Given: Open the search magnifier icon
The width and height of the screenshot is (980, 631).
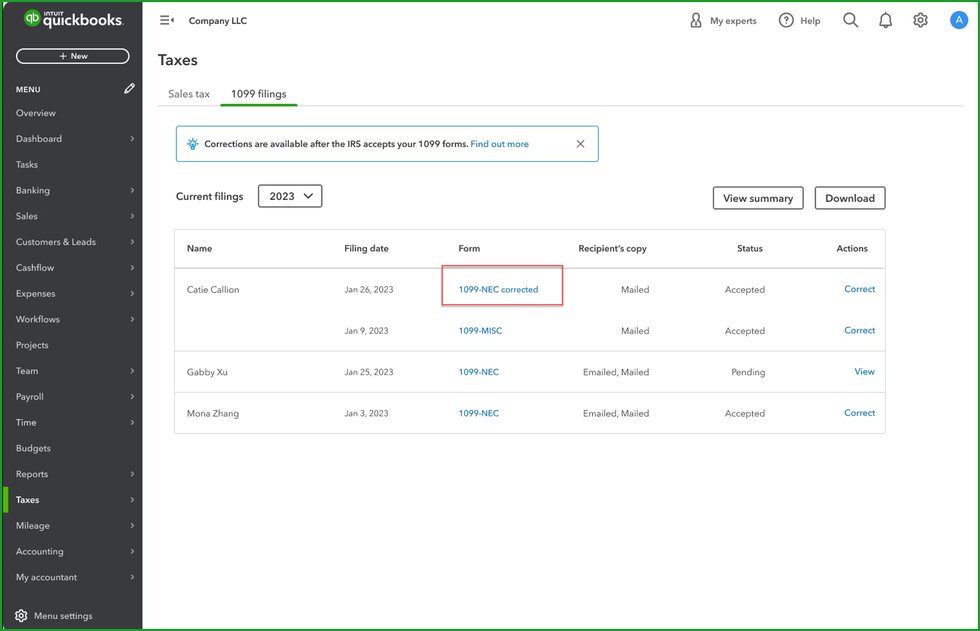Looking at the screenshot, I should coord(850,20).
